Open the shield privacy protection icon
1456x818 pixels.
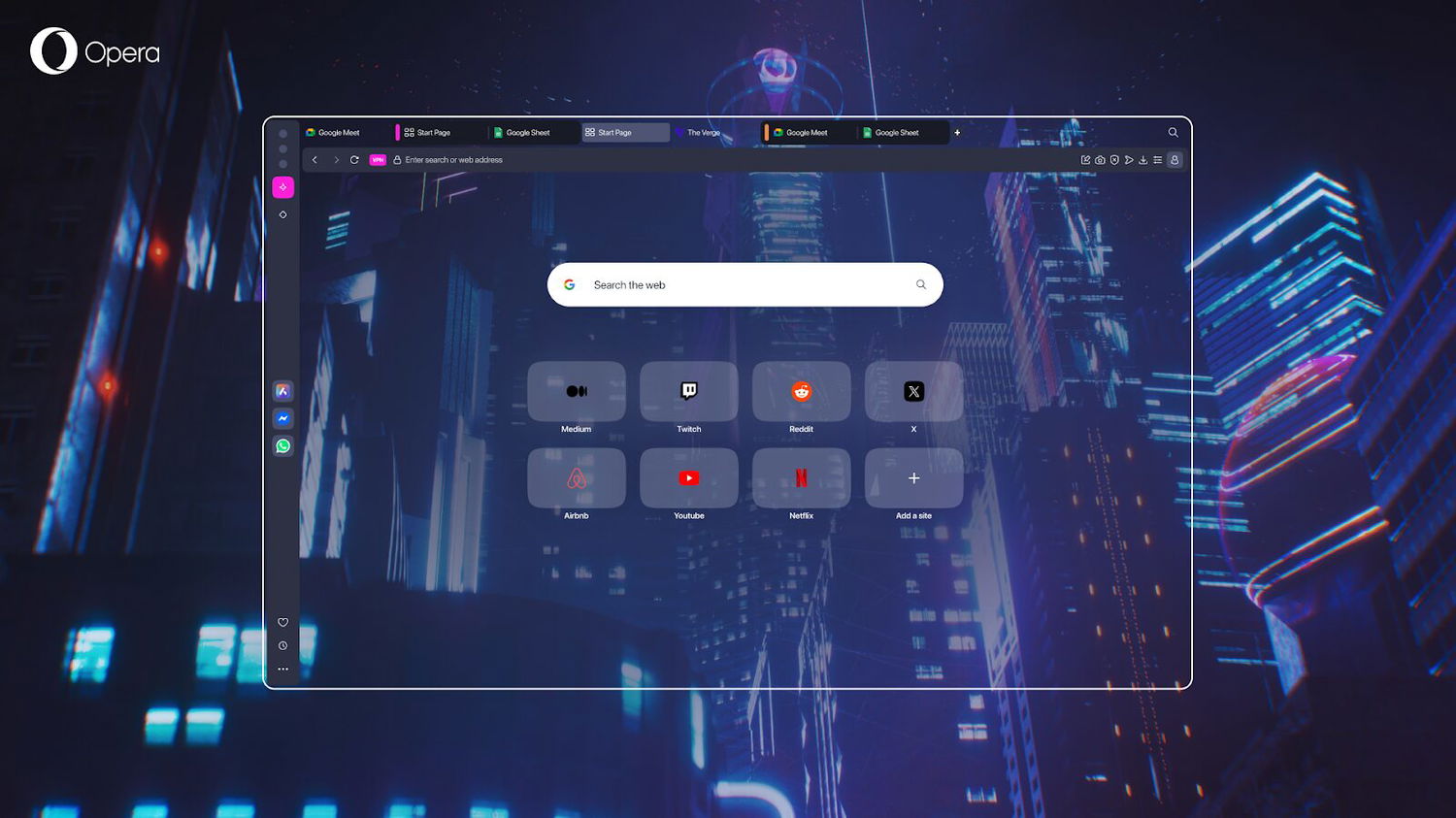(1114, 160)
